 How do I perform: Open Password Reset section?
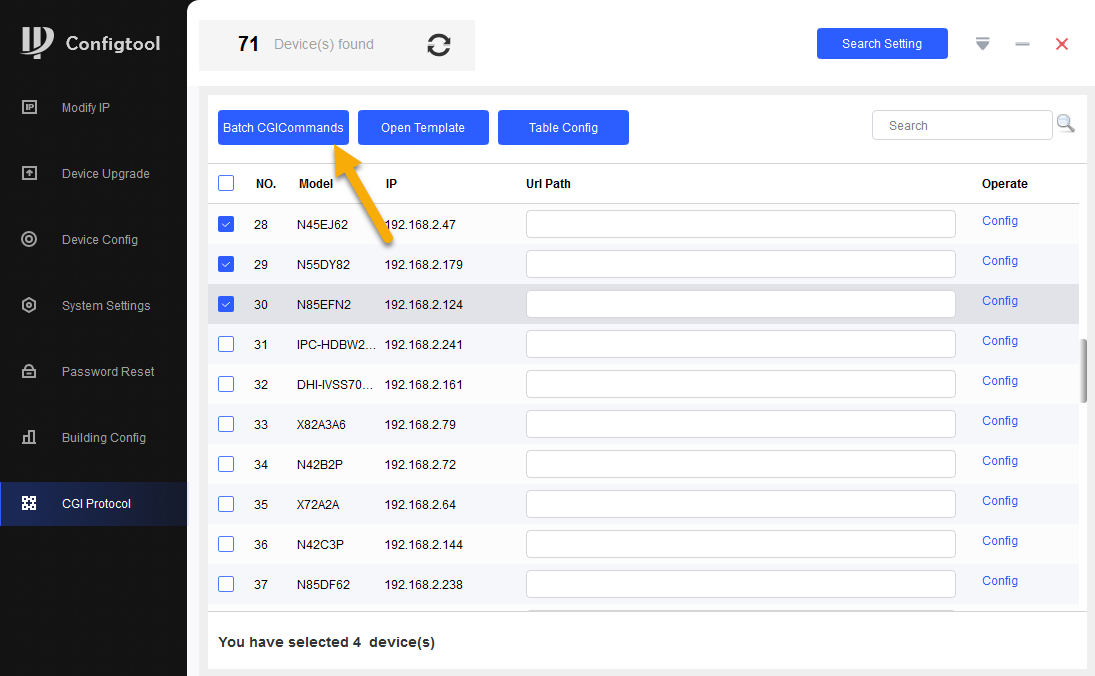(107, 372)
